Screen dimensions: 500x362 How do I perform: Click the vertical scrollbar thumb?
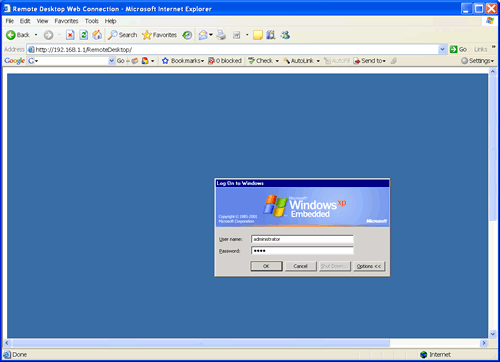tap(493, 148)
